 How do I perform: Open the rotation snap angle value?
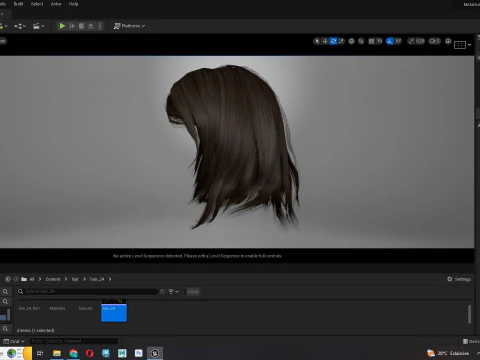pyautogui.click(x=398, y=41)
